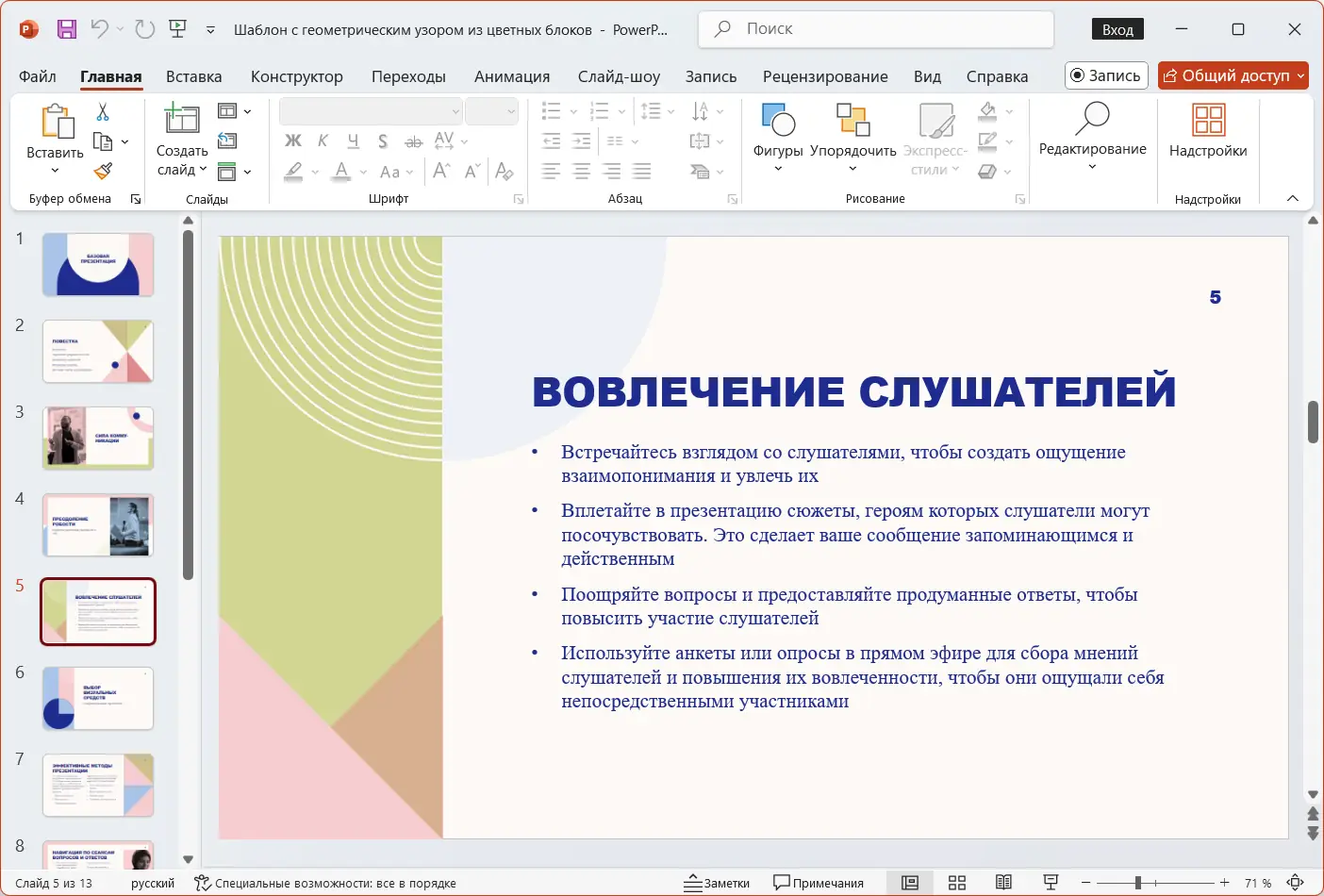This screenshot has width=1324, height=896.
Task: Open Reading view from the status bar
Action: coord(1003,883)
